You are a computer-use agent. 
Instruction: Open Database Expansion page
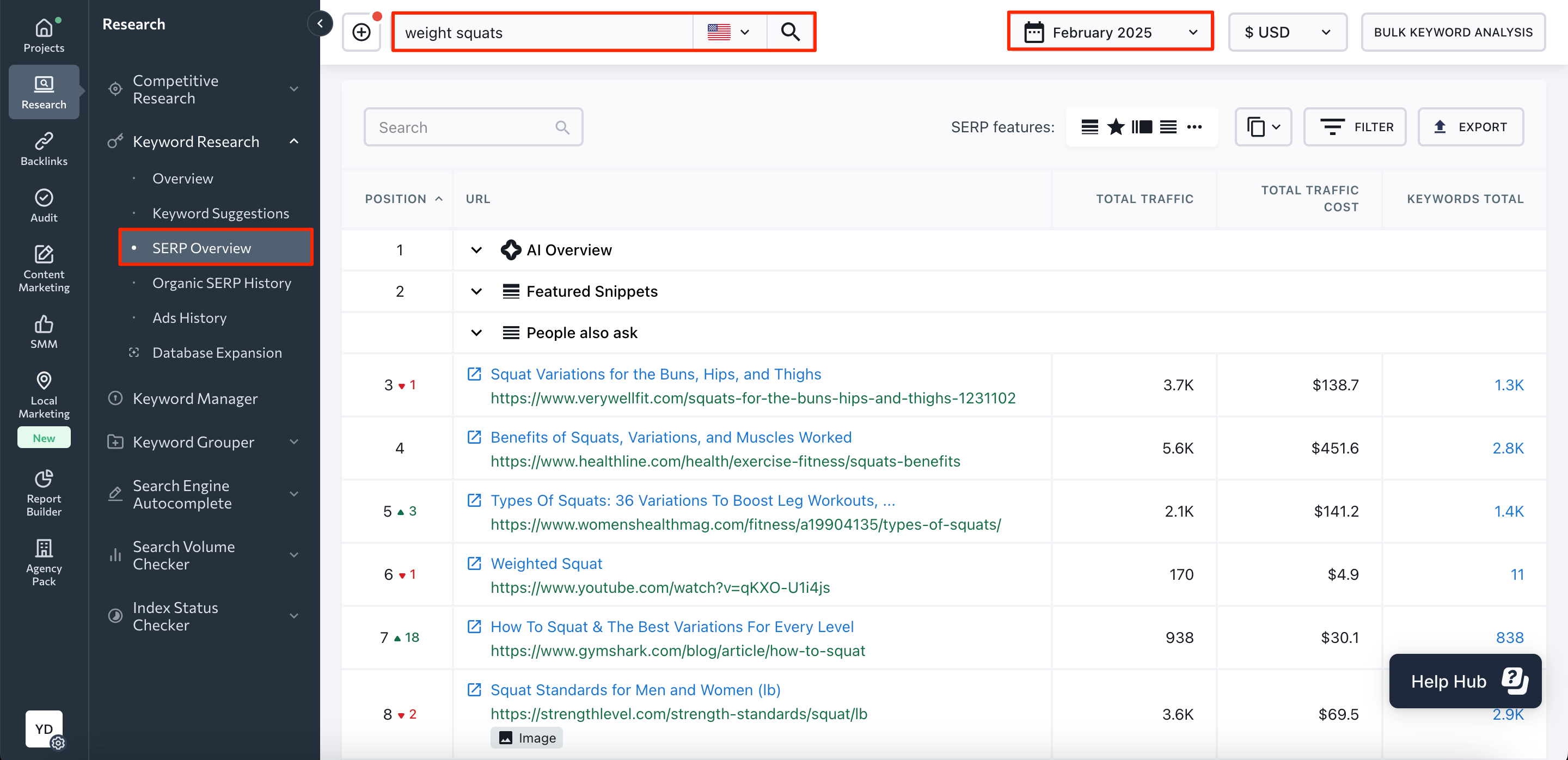pyautogui.click(x=217, y=352)
